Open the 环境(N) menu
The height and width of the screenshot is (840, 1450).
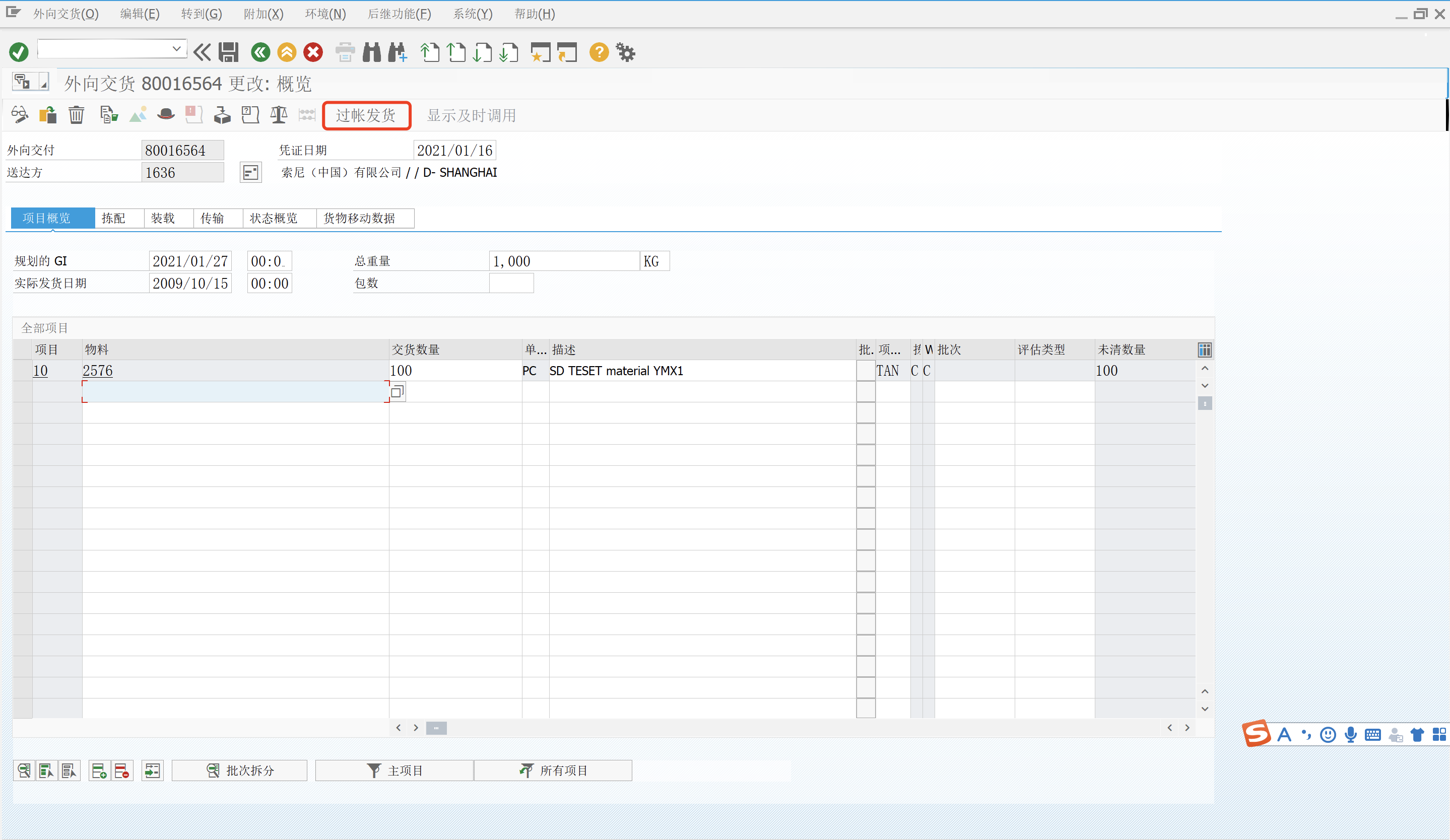(x=324, y=14)
